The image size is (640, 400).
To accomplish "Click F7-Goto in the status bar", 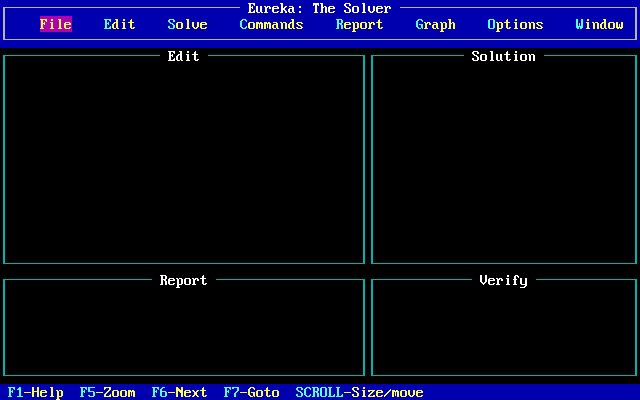I will (x=251, y=392).
